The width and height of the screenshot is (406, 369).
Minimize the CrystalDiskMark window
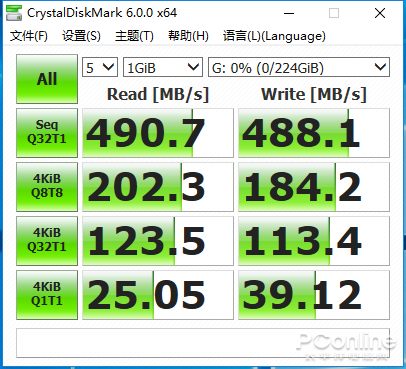pyautogui.click(x=289, y=13)
